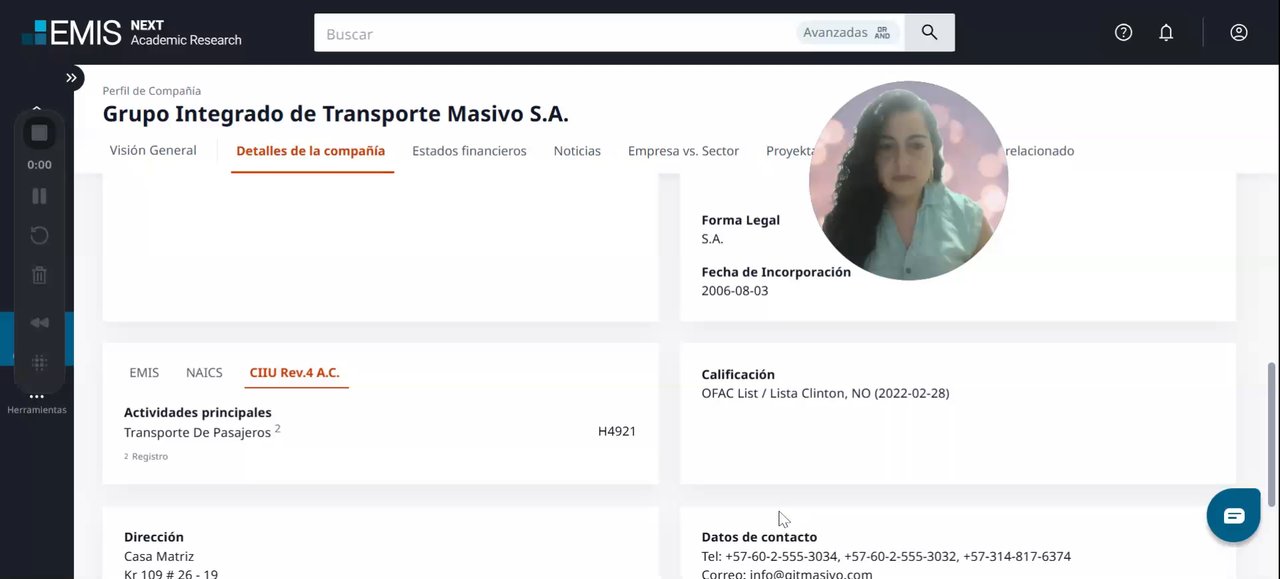Open Herramientas in the sidebar

pyautogui.click(x=37, y=403)
